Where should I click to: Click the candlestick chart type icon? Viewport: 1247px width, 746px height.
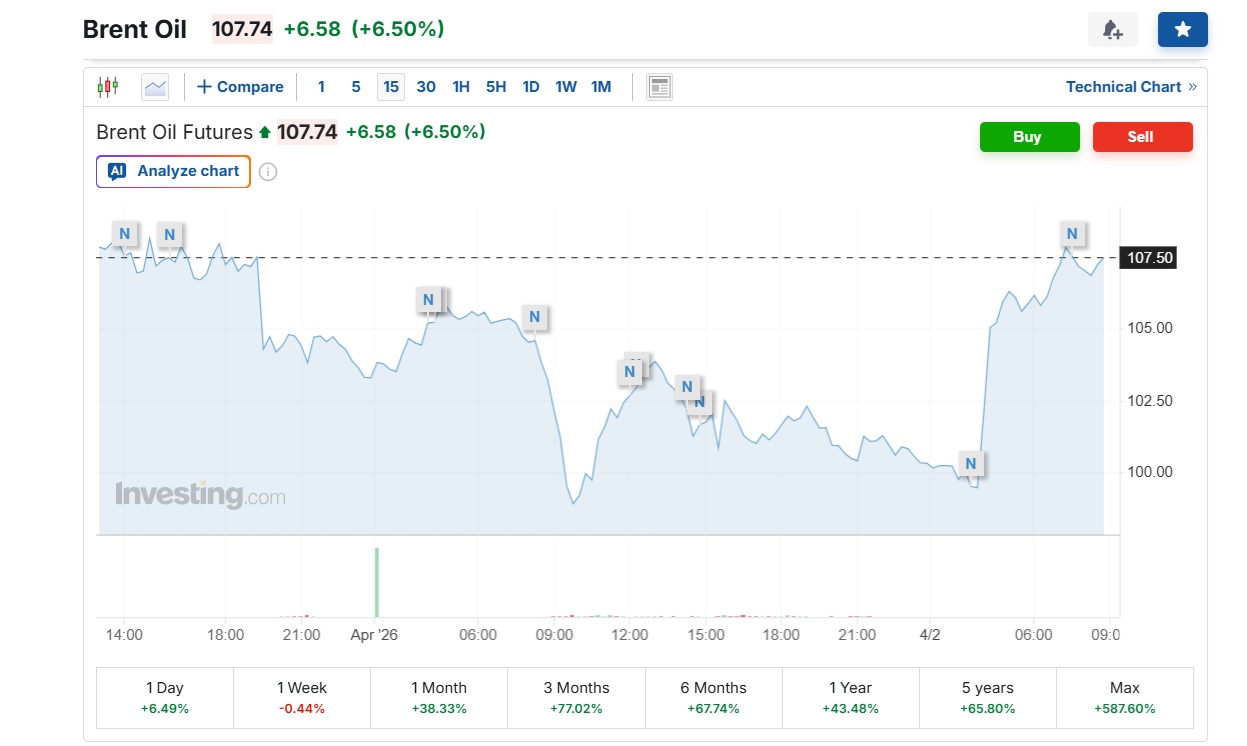click(108, 87)
